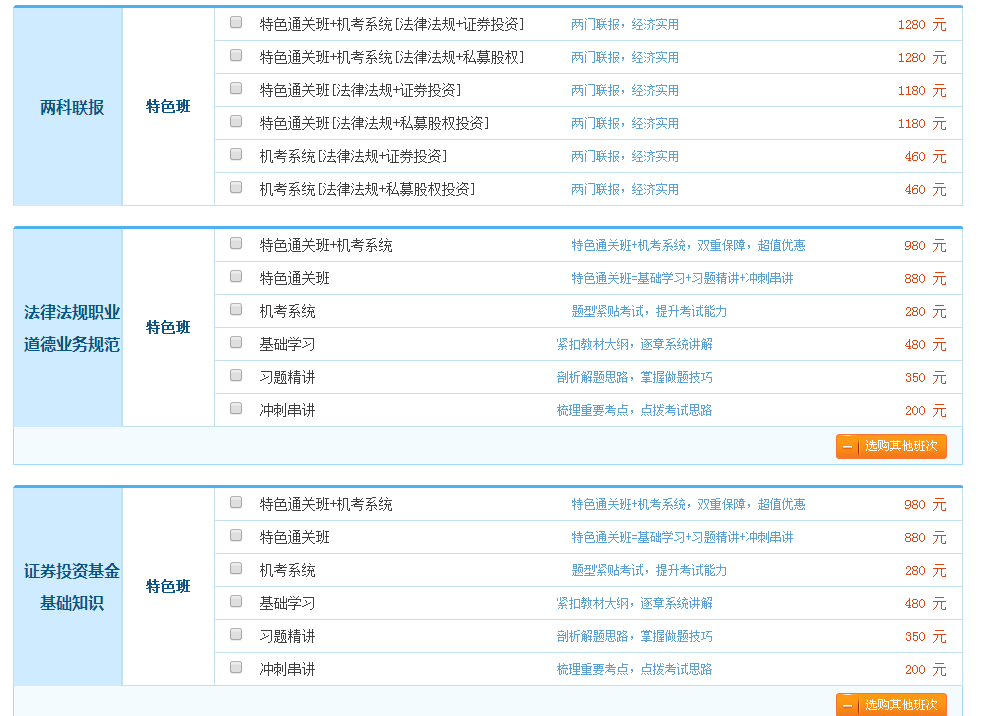Open 证券投资基金基础知识 category heading

click(71, 587)
